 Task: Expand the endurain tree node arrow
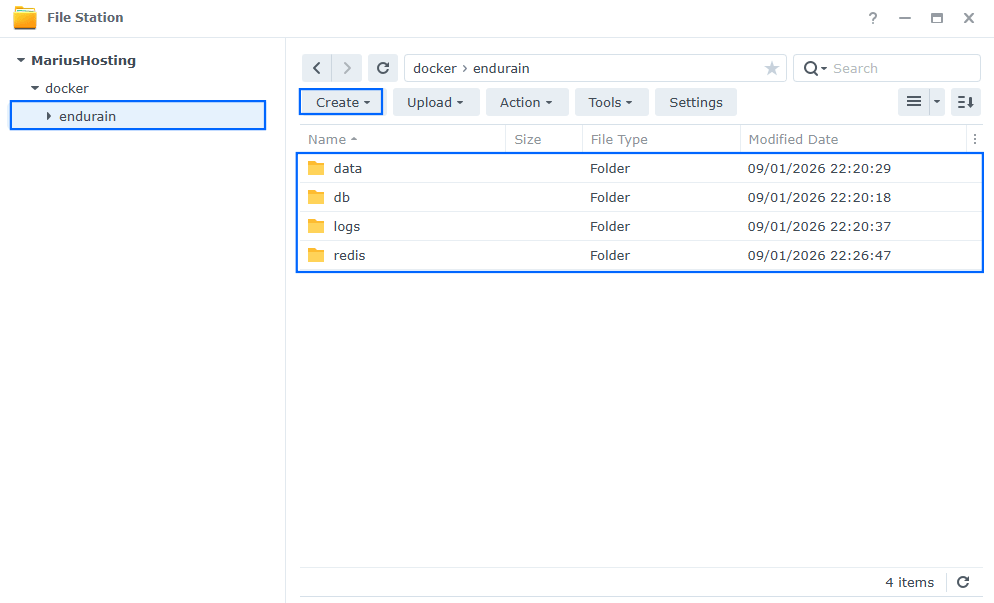49,116
